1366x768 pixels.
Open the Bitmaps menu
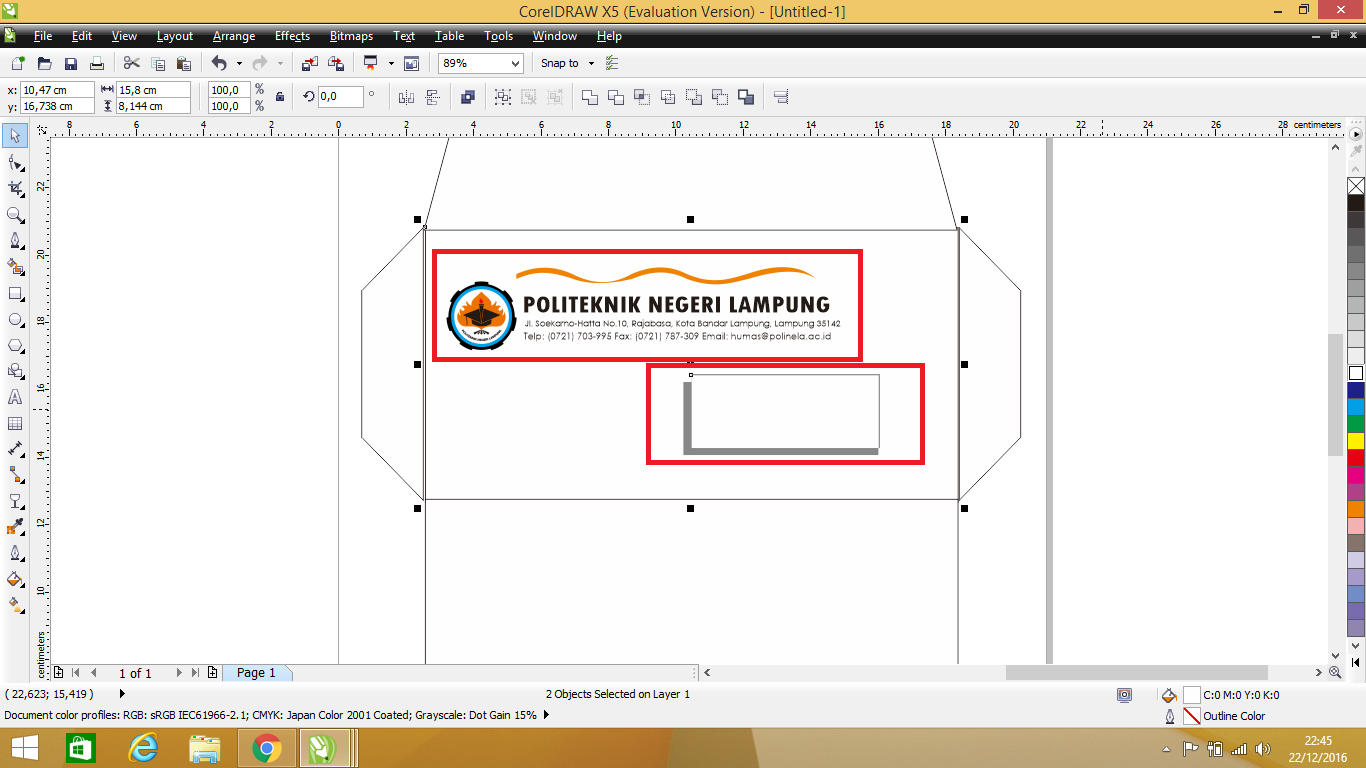(351, 36)
